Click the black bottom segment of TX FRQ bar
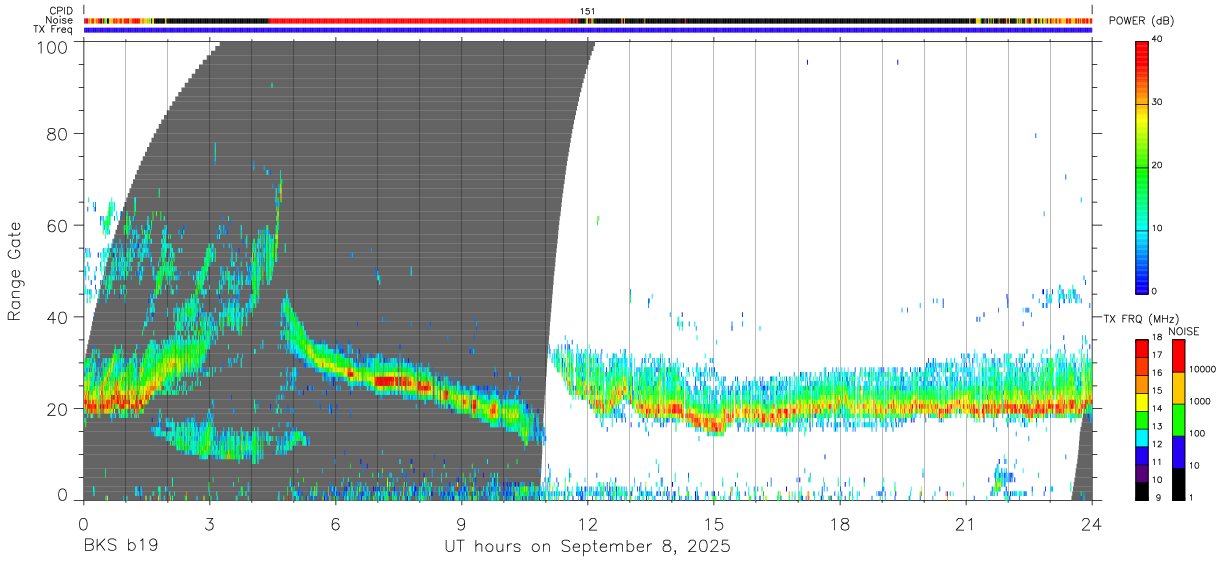 (x=1142, y=491)
